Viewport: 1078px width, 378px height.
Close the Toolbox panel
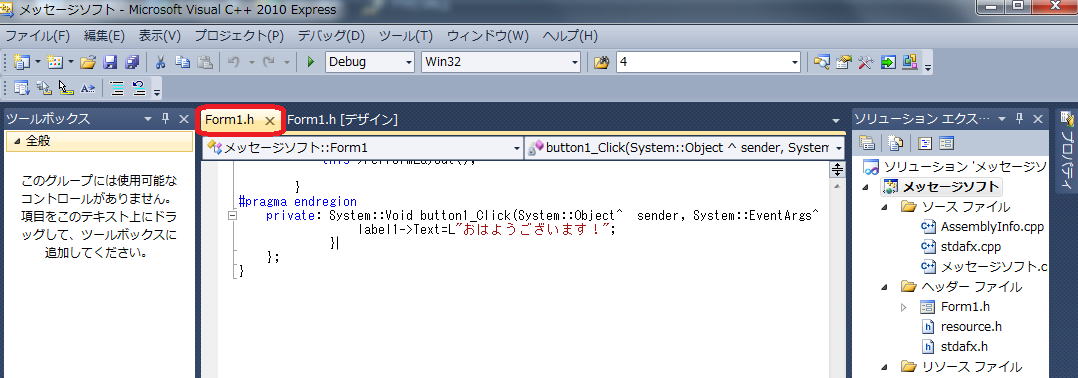click(184, 119)
